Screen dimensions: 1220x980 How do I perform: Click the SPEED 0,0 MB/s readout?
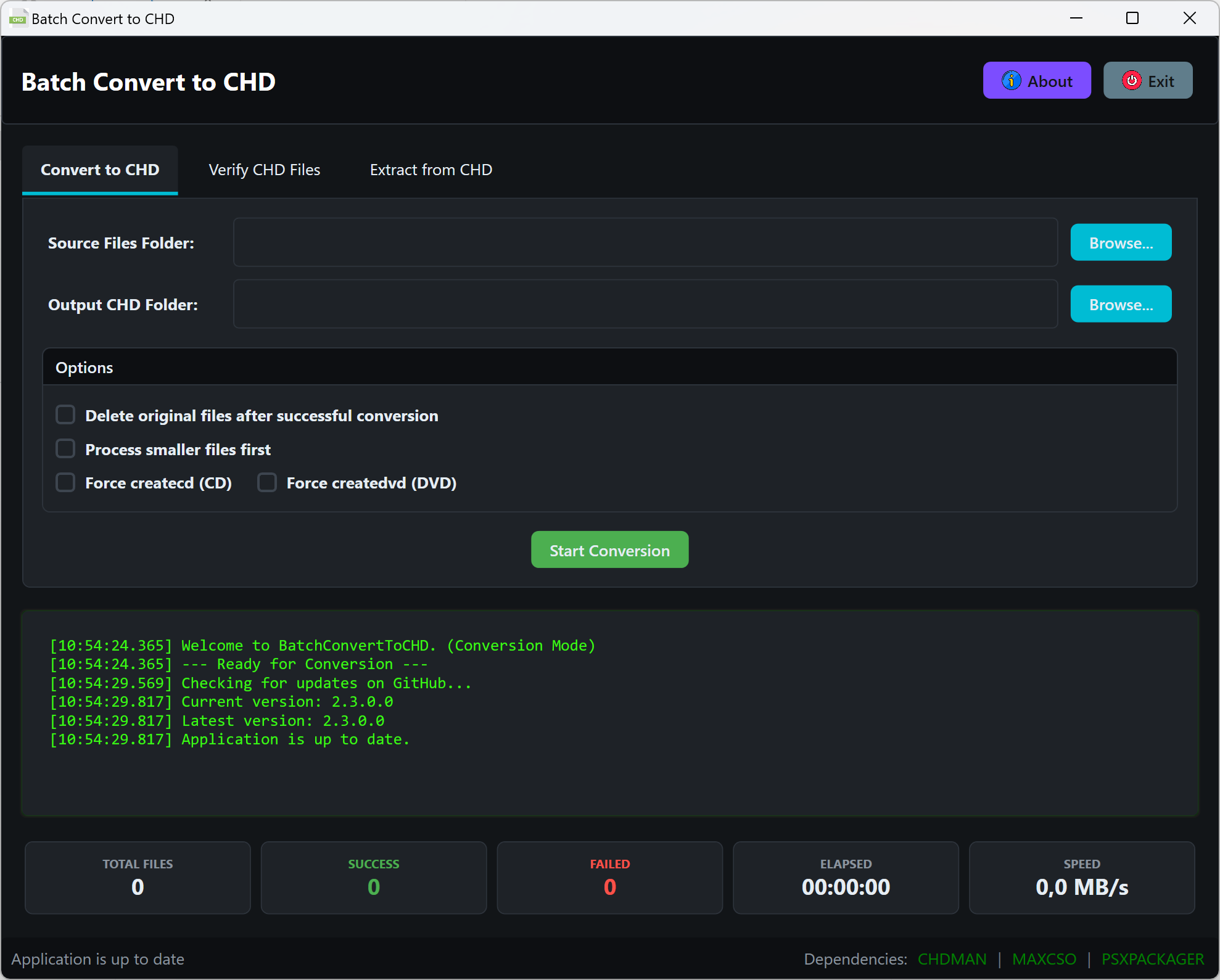[x=1082, y=878]
